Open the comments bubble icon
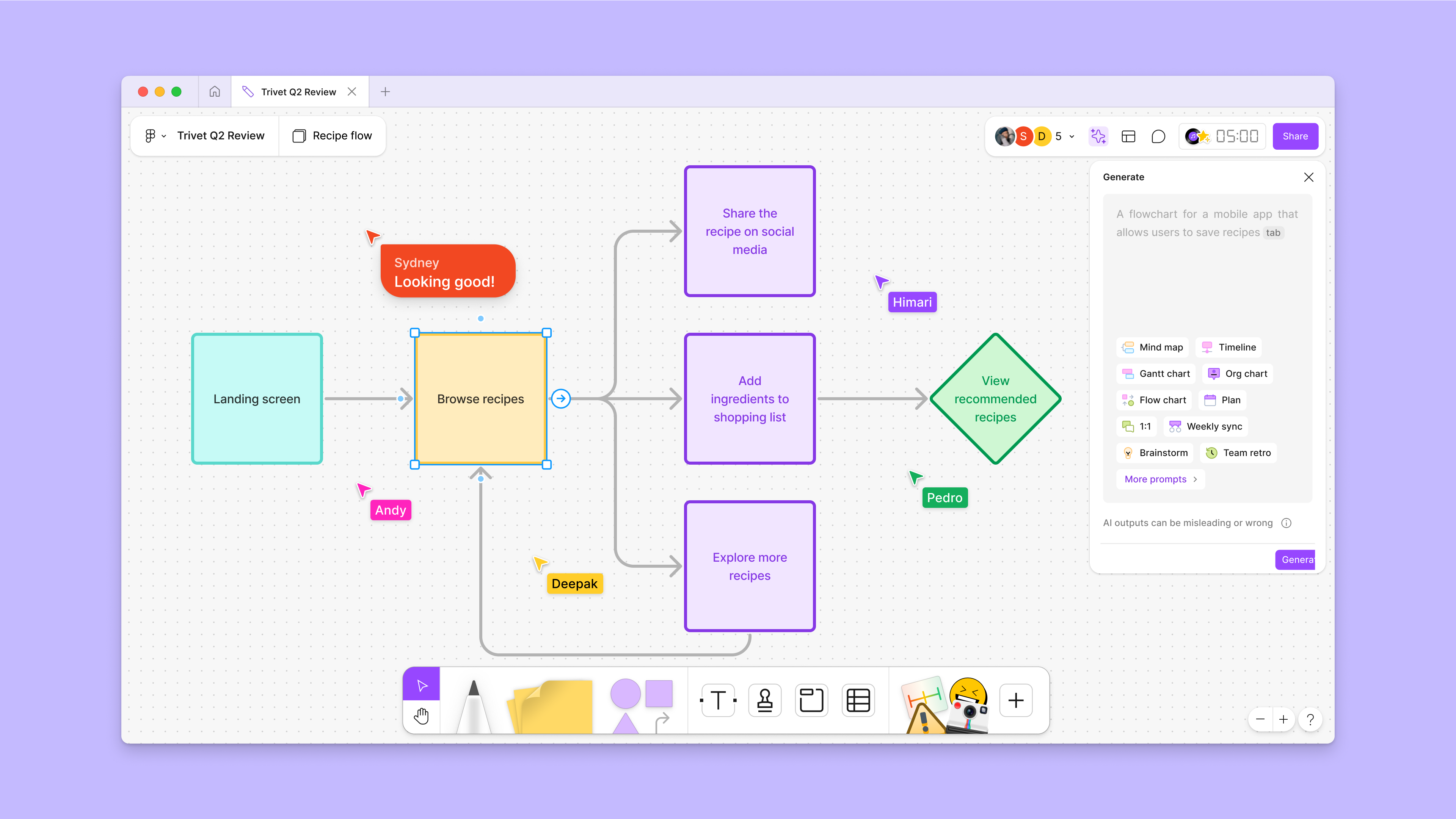 [x=1158, y=136]
